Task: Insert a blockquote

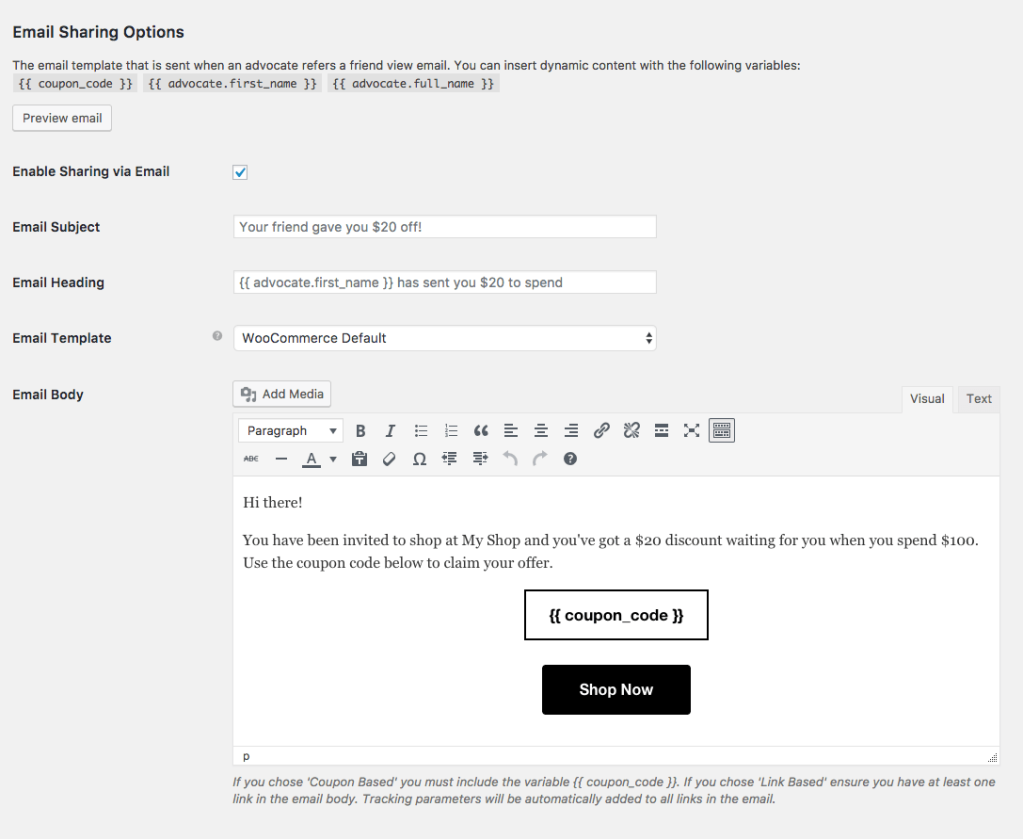Action: [x=481, y=431]
